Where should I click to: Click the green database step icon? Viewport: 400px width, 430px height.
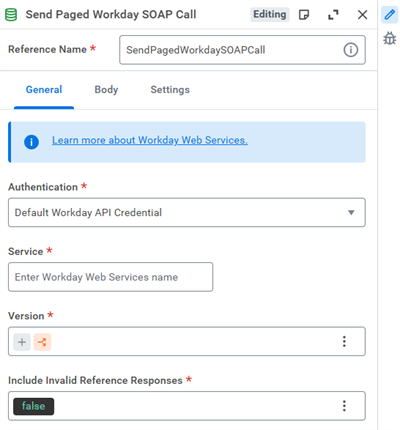coord(11,15)
